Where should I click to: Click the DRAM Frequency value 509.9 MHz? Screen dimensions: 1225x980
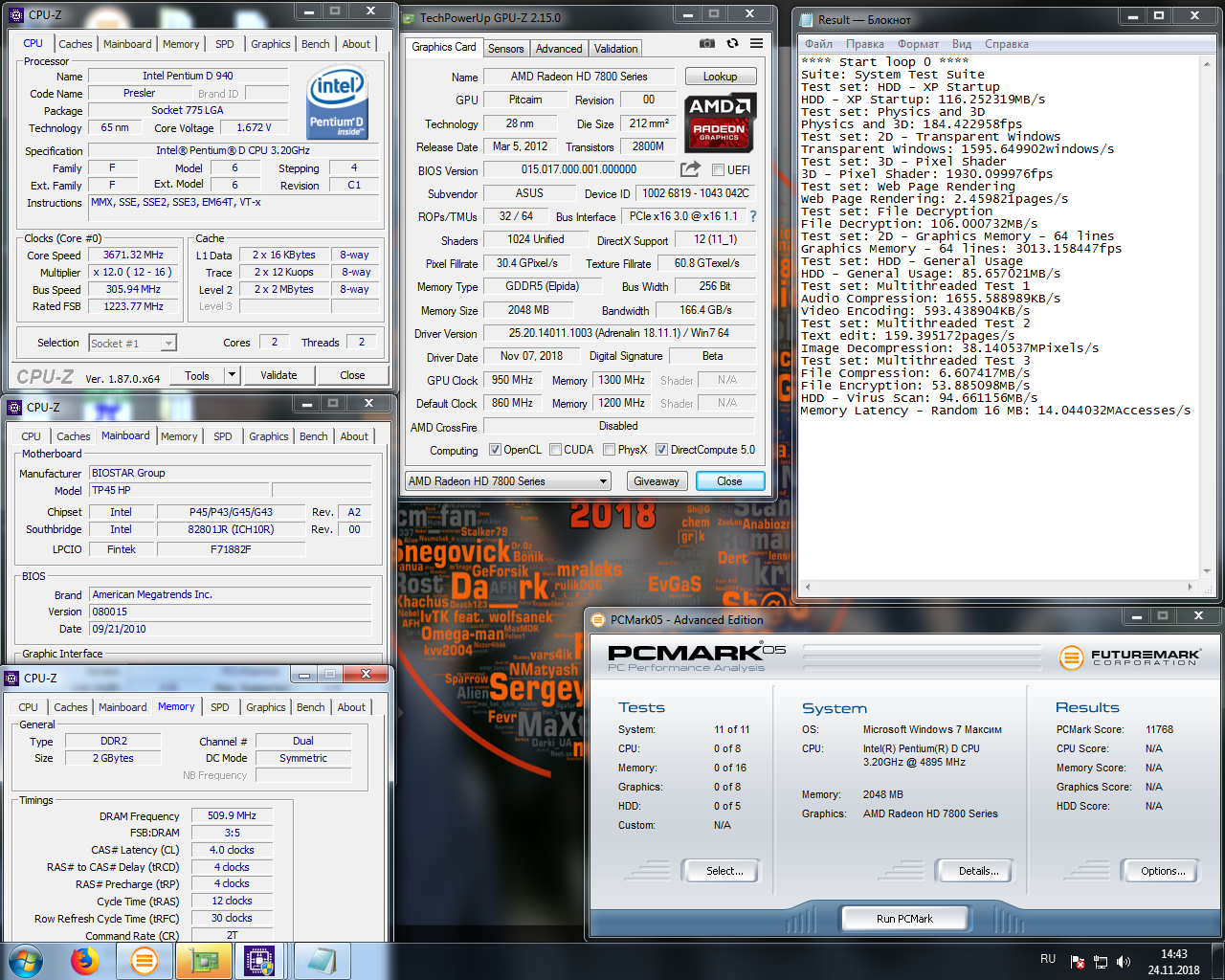pos(233,816)
